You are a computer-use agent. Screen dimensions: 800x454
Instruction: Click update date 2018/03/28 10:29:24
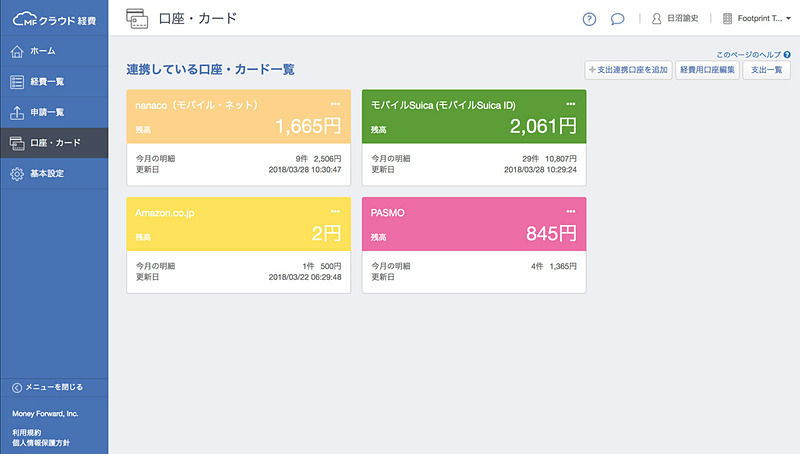540,169
